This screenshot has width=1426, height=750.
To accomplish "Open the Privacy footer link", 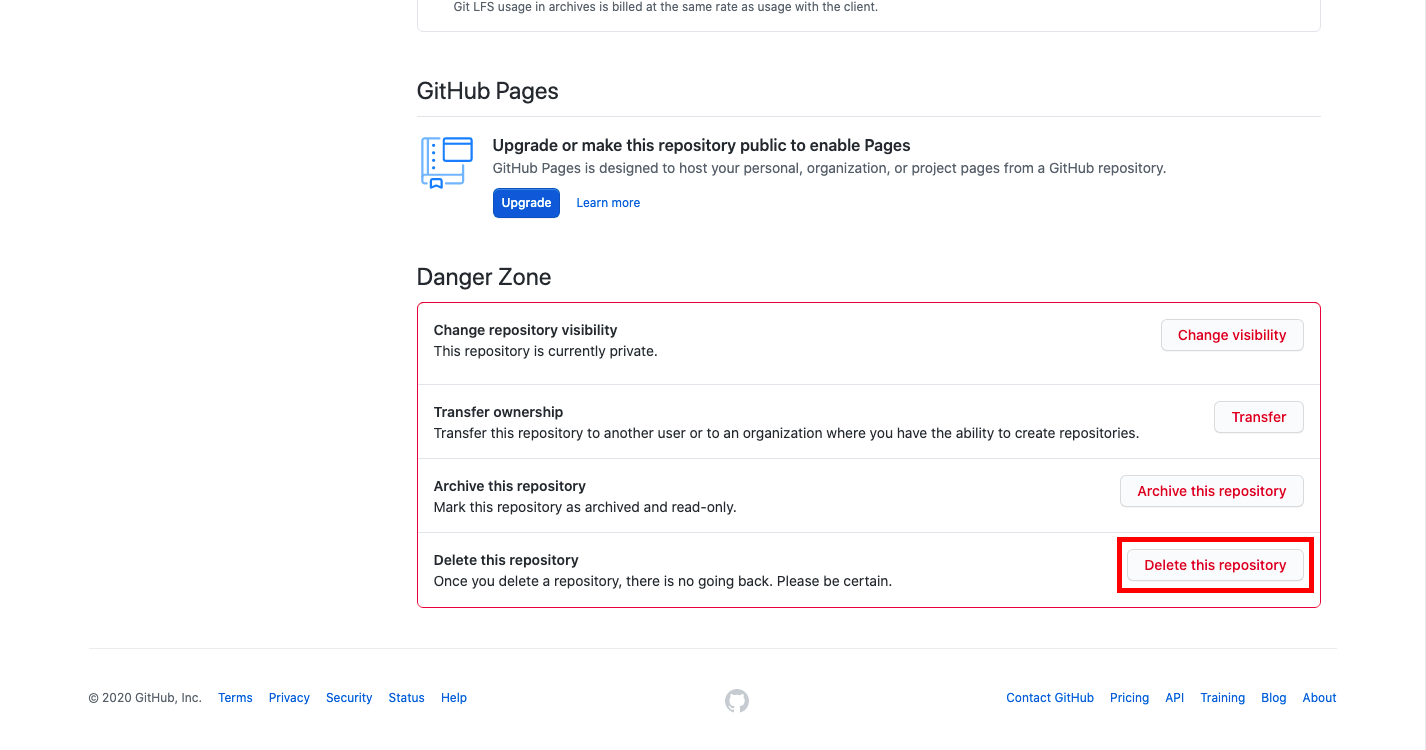I will pyautogui.click(x=289, y=698).
